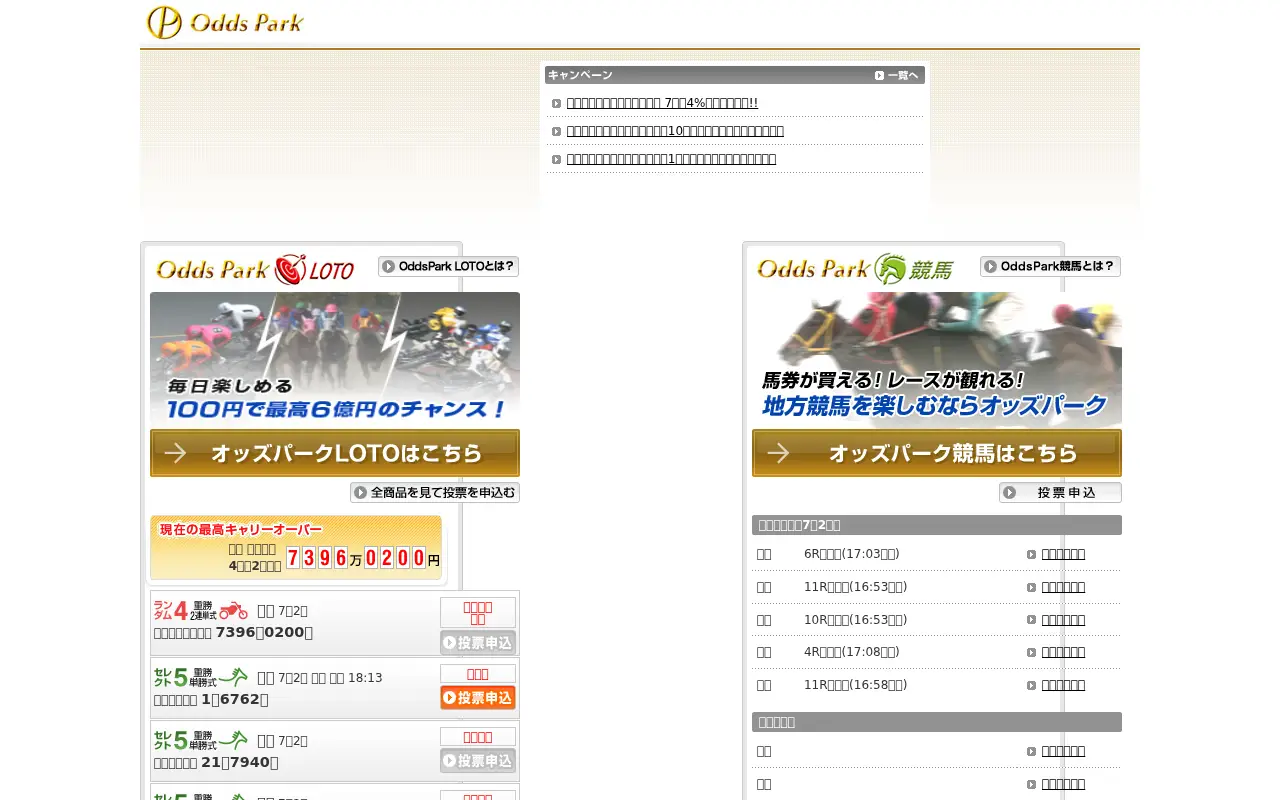Open link in the 6R (17:03) row
Screen dimensions: 1280x800
(1063, 554)
